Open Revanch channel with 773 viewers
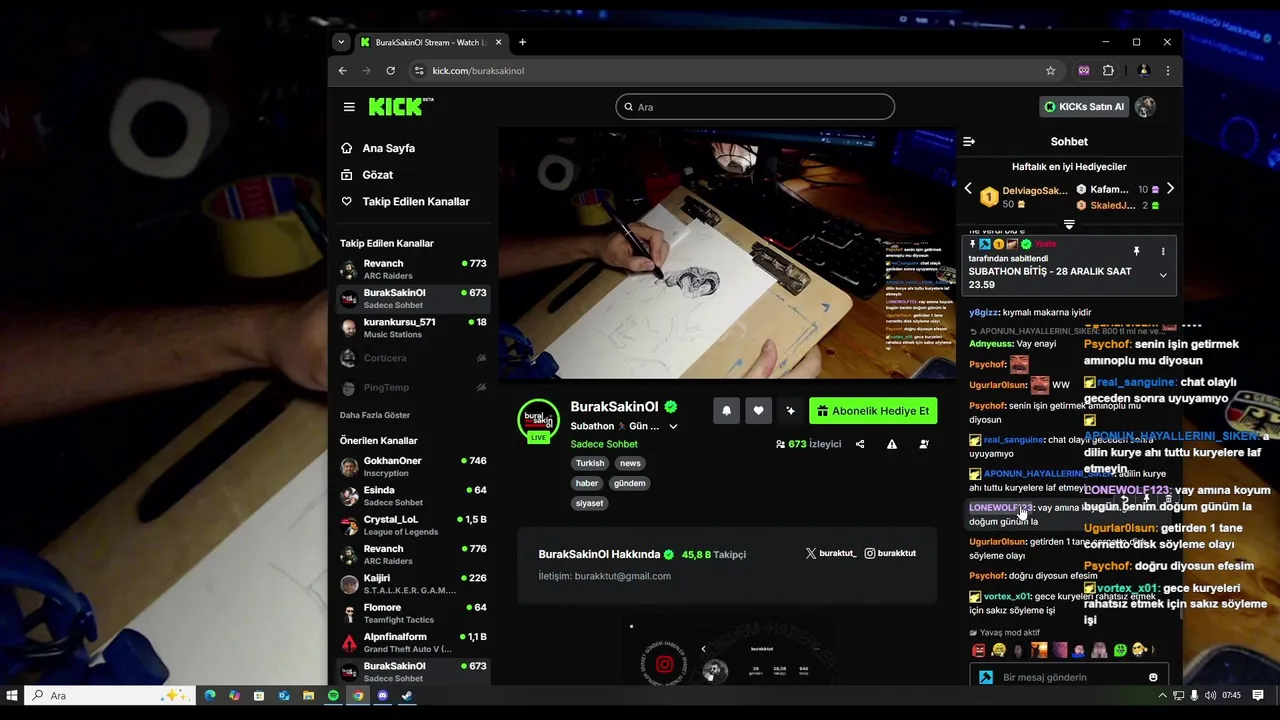Image resolution: width=1280 pixels, height=720 pixels. (x=413, y=270)
